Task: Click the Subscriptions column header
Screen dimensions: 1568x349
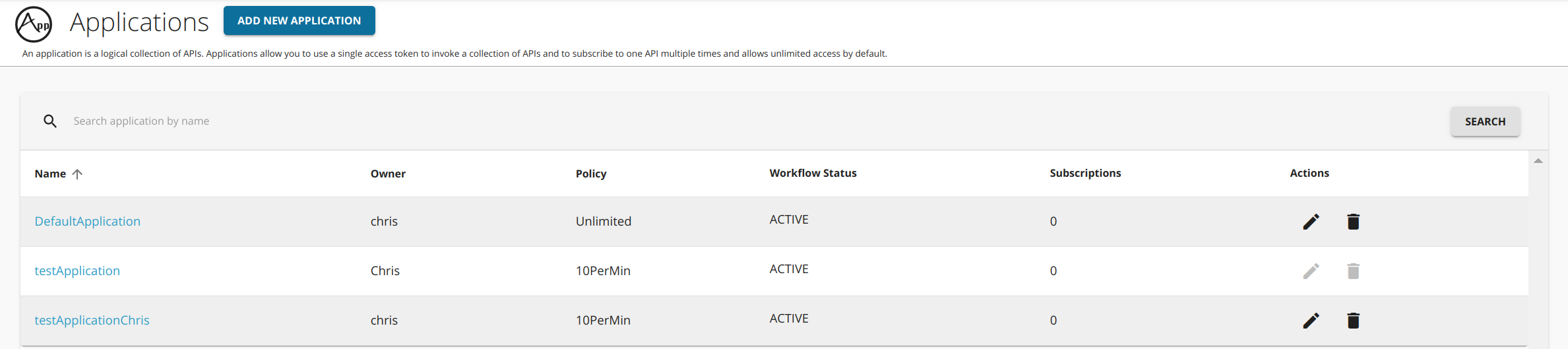Action: (1085, 174)
